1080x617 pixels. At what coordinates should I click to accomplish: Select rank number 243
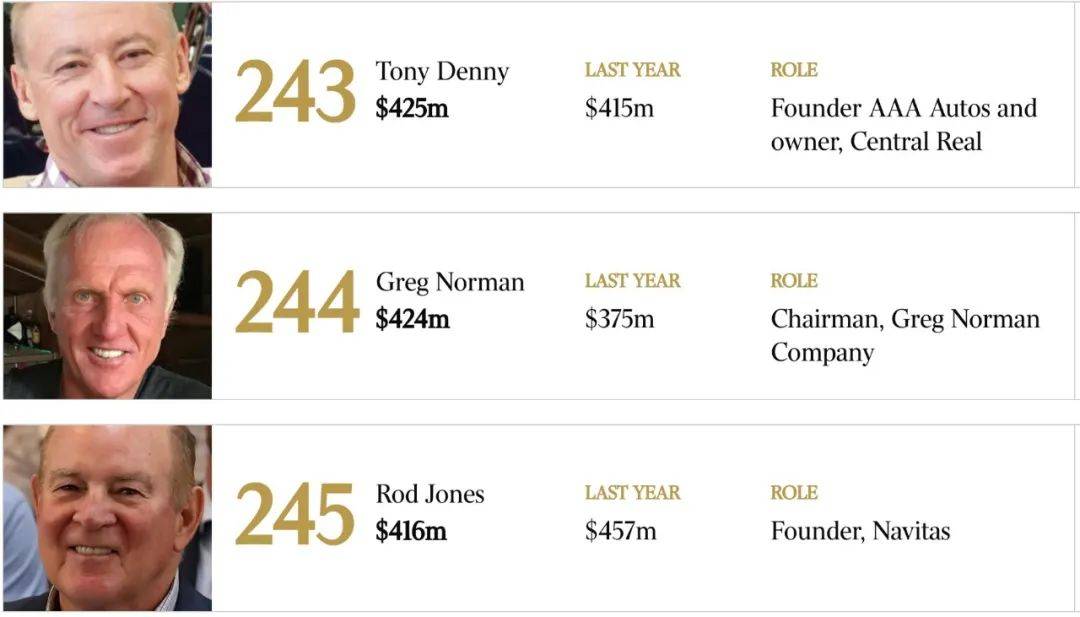(295, 92)
